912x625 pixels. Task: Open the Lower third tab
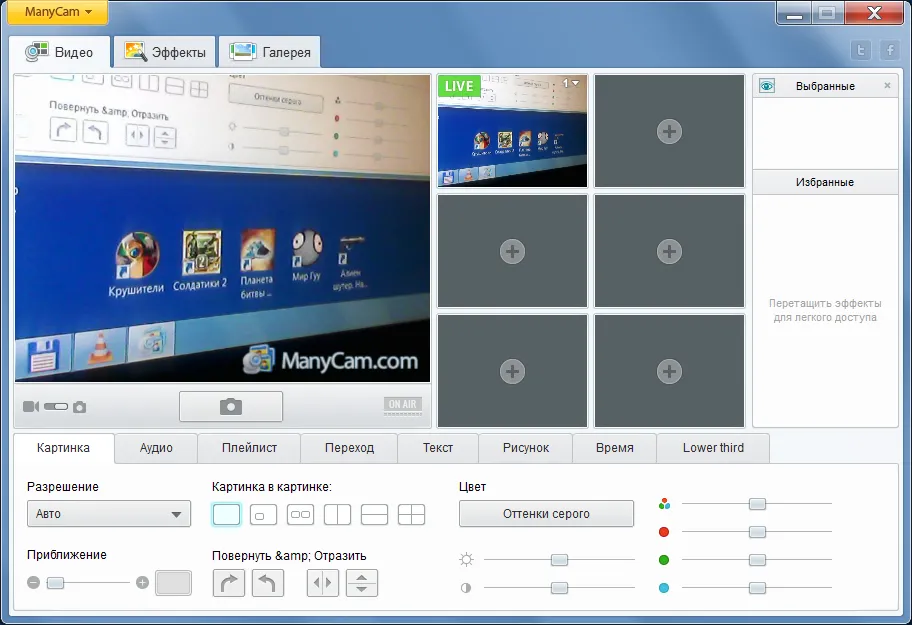[x=713, y=448]
